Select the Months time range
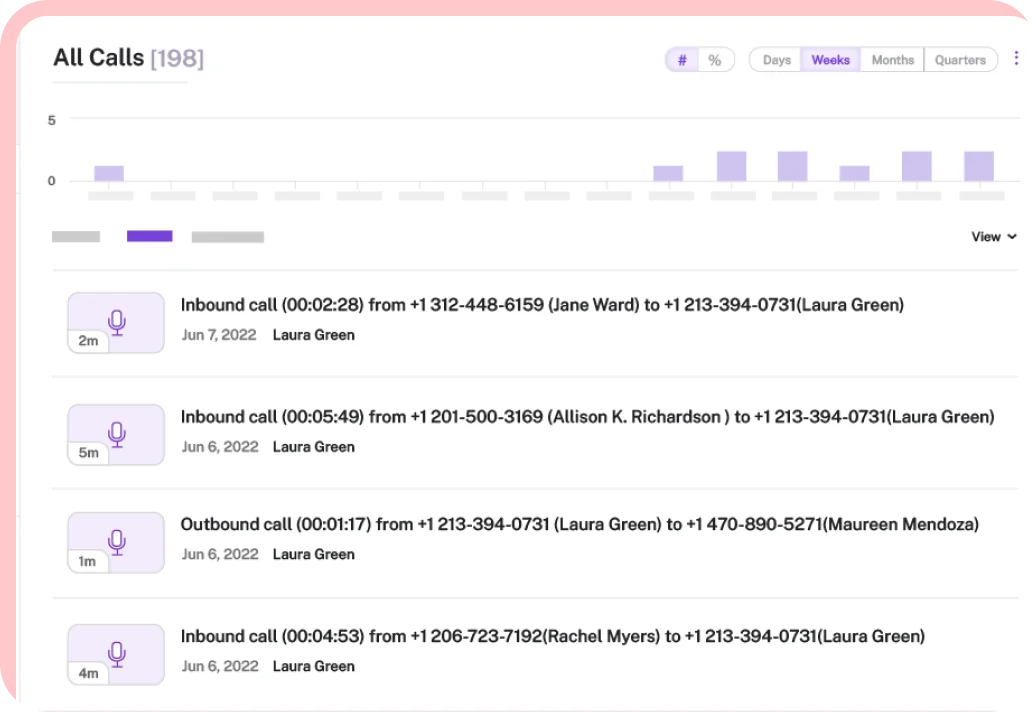1036x712 pixels. (x=893, y=60)
